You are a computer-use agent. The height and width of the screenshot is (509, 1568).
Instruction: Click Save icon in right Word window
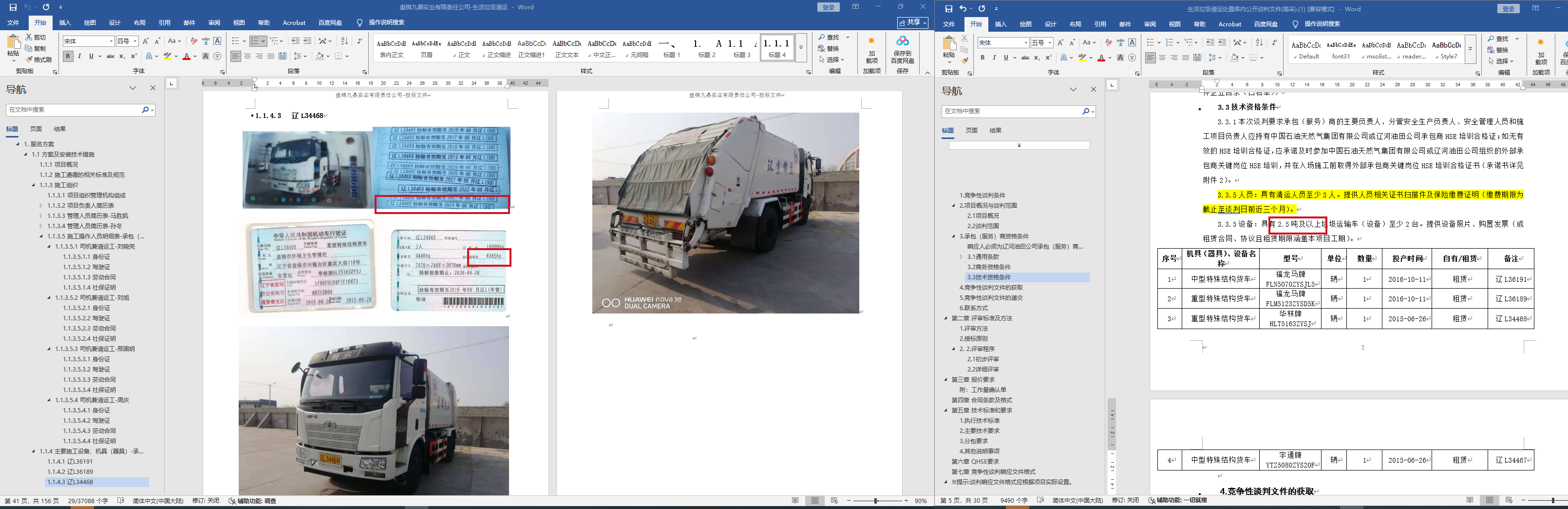[948, 9]
